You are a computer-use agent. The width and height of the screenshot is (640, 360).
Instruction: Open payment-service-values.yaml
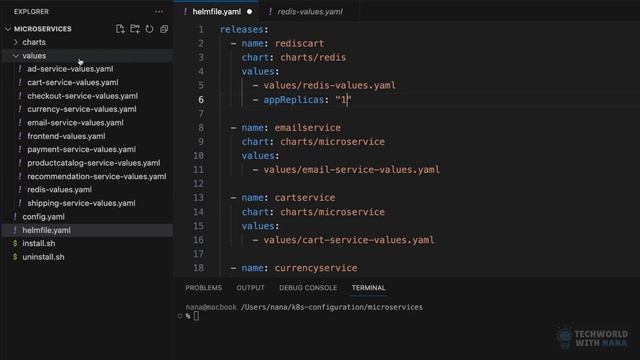tap(81, 149)
